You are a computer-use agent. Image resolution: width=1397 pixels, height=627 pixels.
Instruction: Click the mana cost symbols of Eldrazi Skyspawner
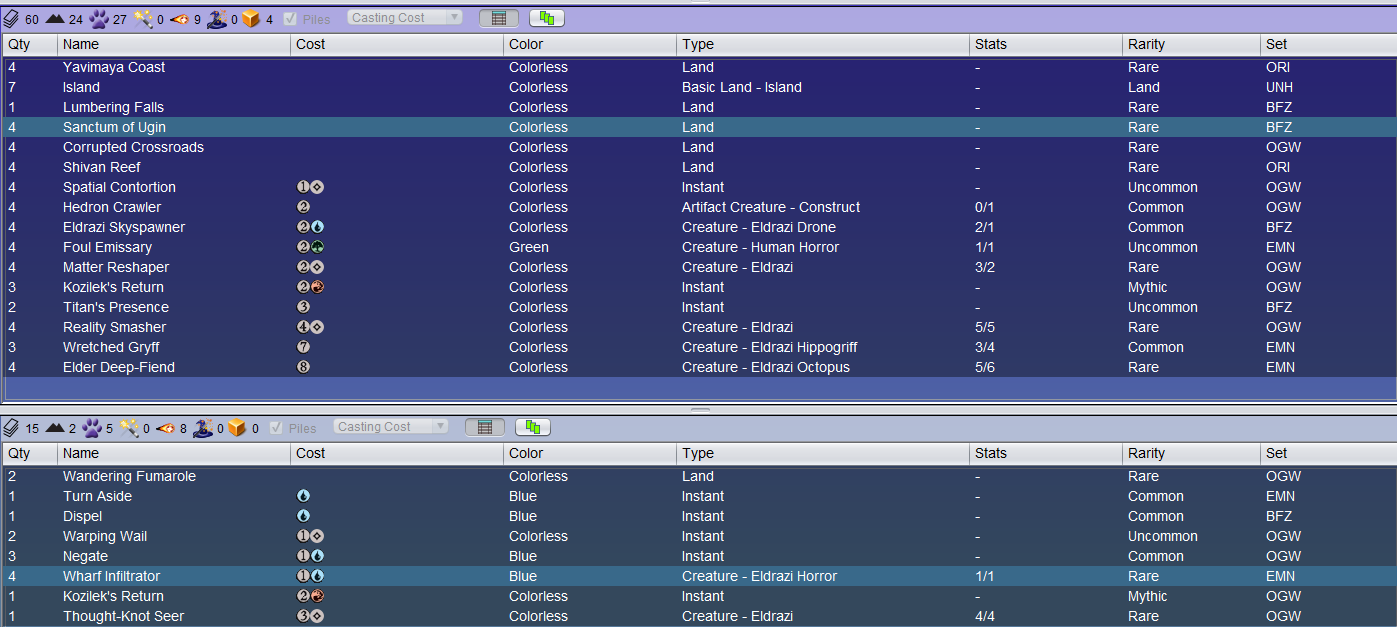310,227
